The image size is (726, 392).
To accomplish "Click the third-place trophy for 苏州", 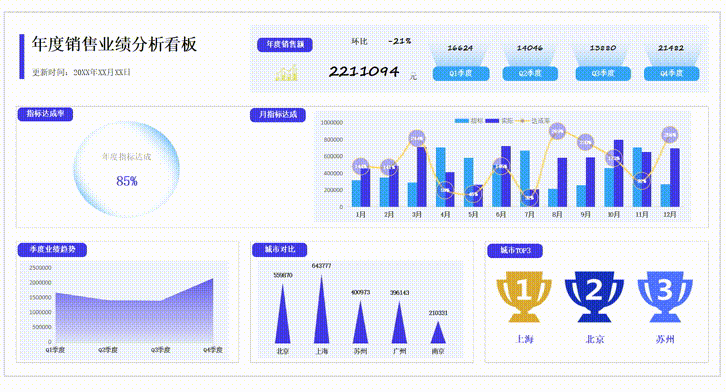I will point(665,296).
